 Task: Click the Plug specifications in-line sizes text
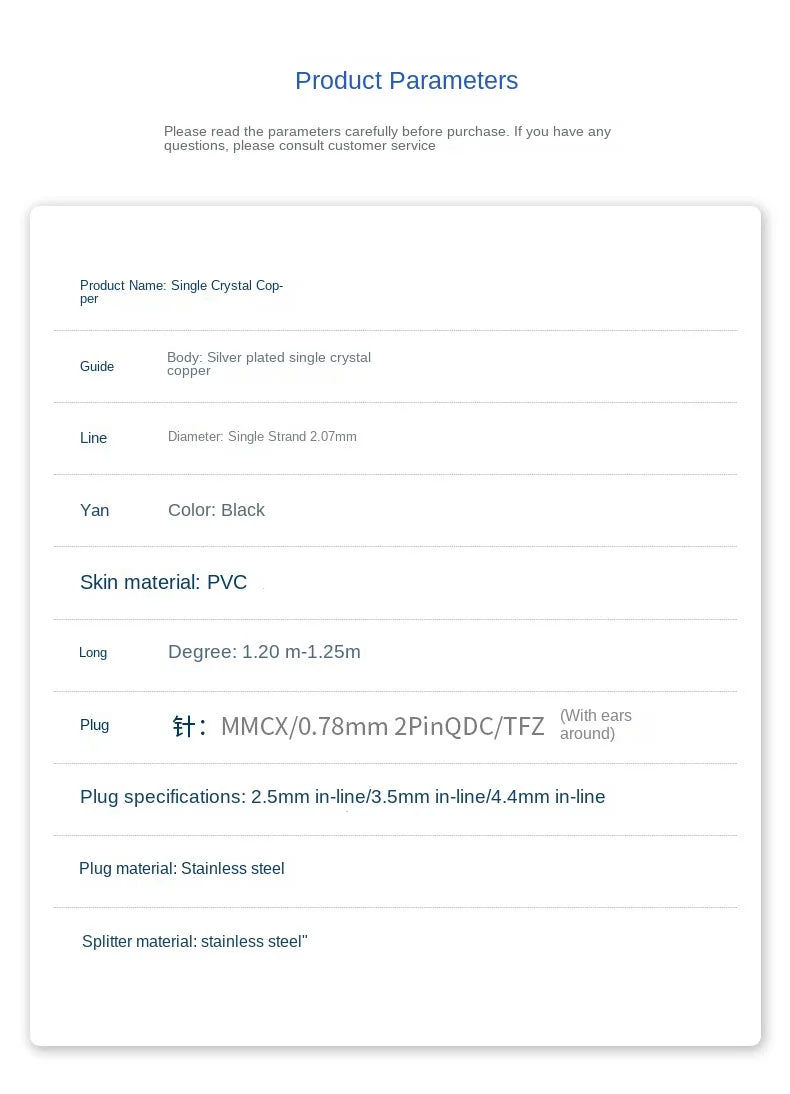tap(342, 797)
